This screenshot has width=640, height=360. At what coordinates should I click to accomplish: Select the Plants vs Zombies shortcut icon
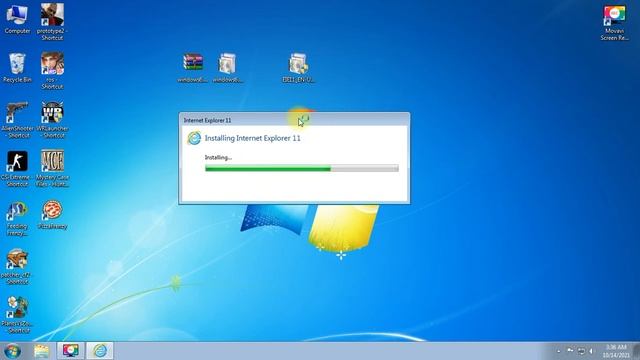pyautogui.click(x=17, y=314)
